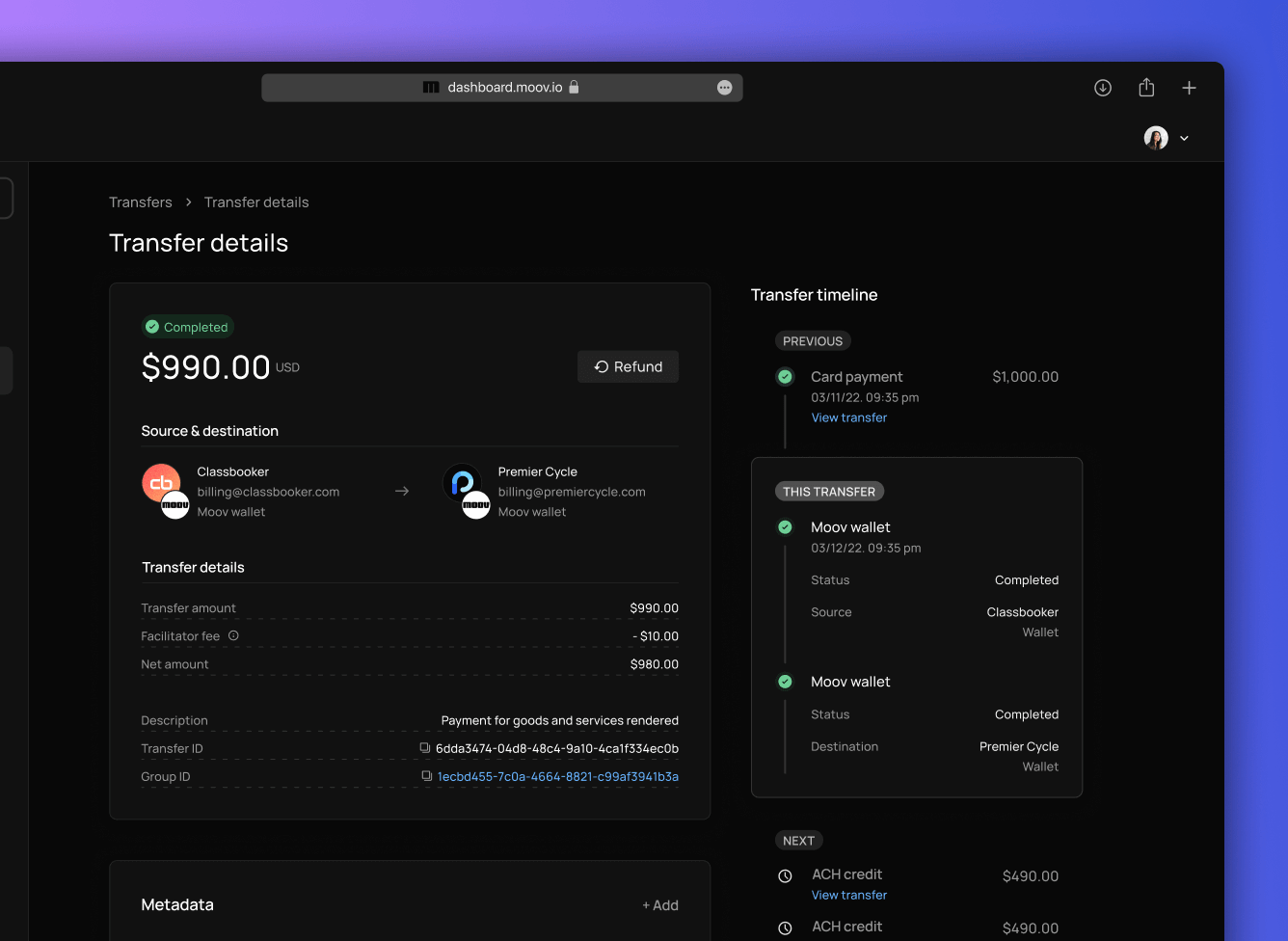Click the Facilitator fee info icon
Image resolution: width=1288 pixels, height=941 pixels.
[x=233, y=635]
